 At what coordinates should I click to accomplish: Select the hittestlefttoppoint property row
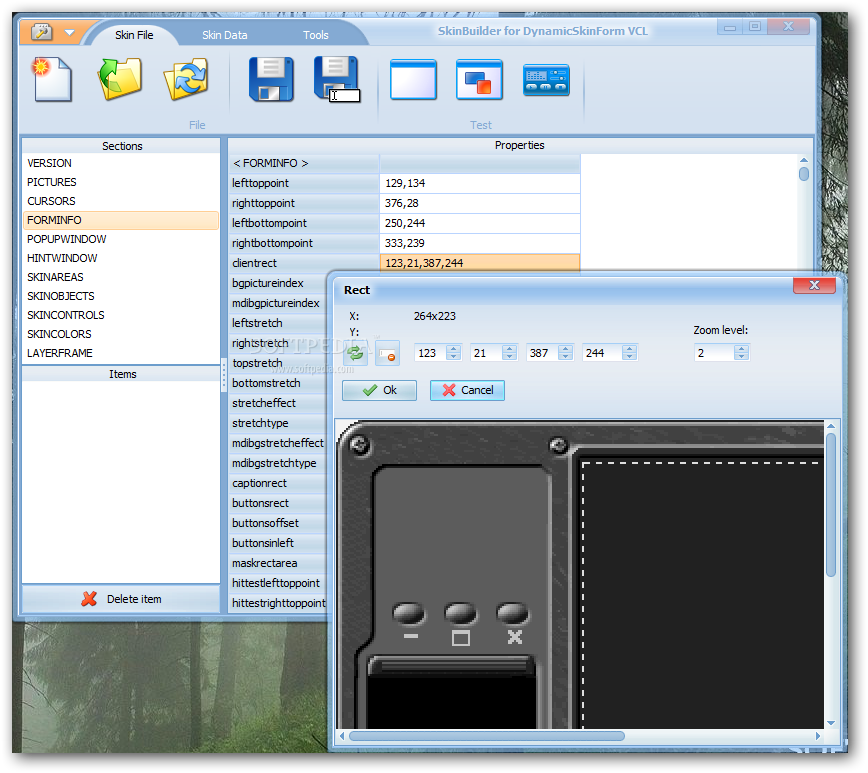[278, 583]
